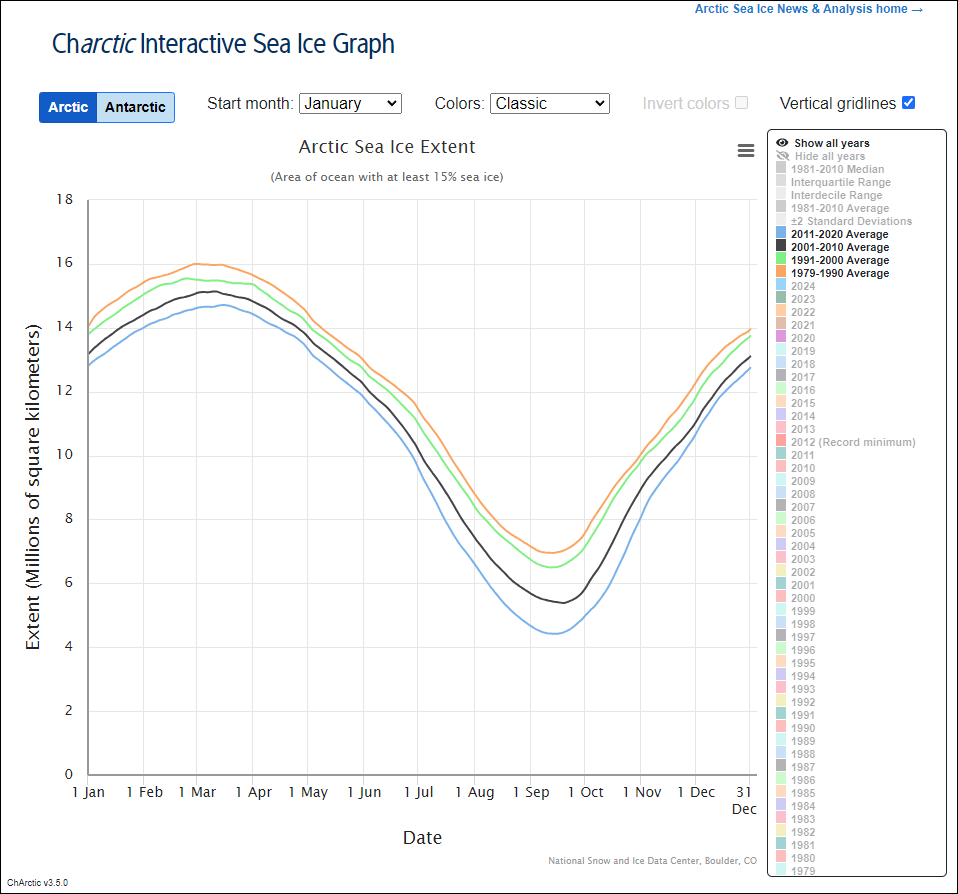Click the eye icon for Show all years

pos(782,143)
